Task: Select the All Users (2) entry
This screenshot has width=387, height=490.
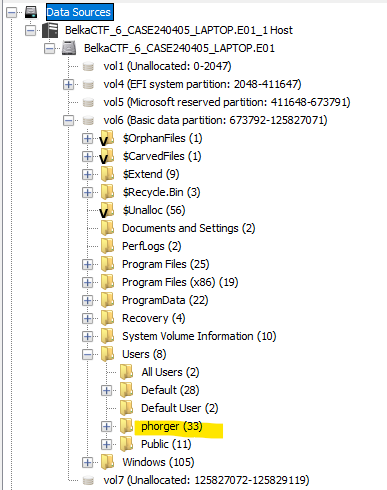Action: tap(170, 372)
